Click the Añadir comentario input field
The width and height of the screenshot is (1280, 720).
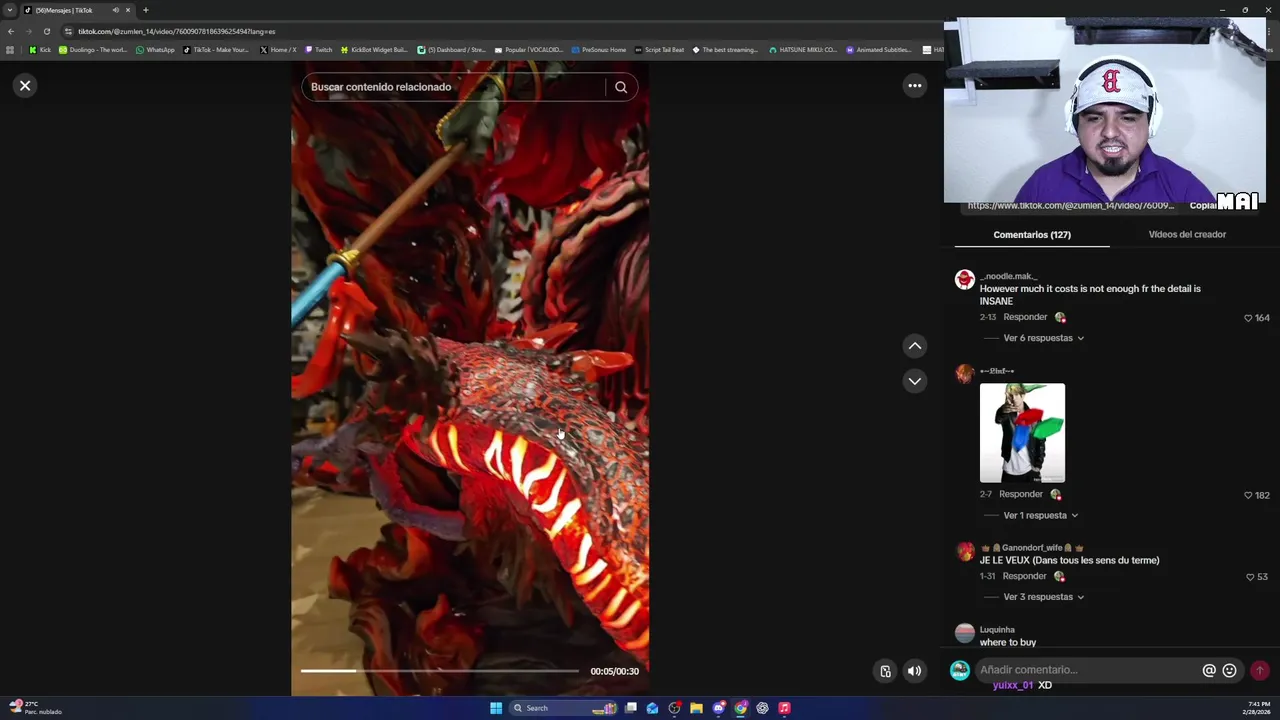tap(1088, 670)
